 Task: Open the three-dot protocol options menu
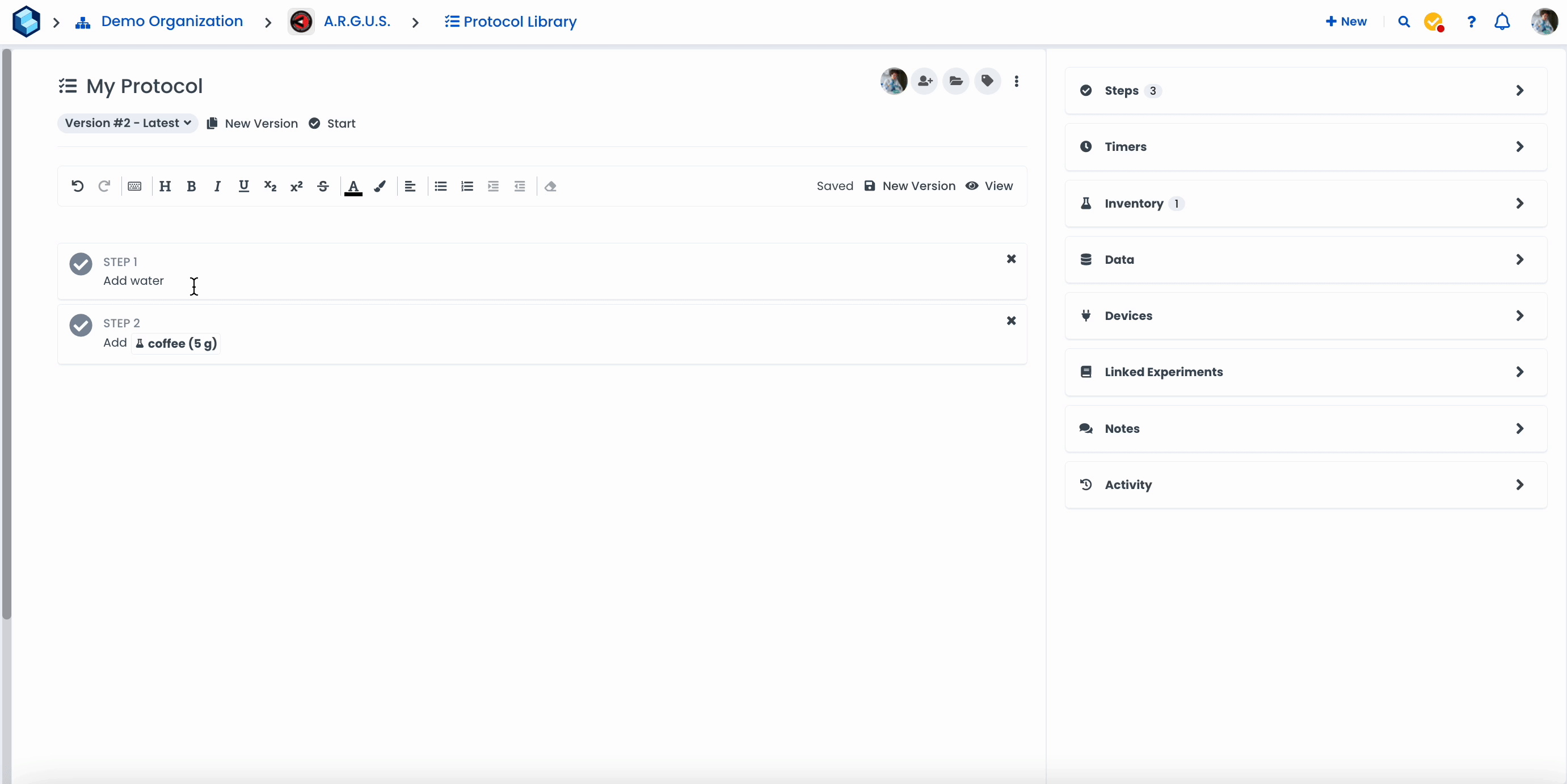1017,81
